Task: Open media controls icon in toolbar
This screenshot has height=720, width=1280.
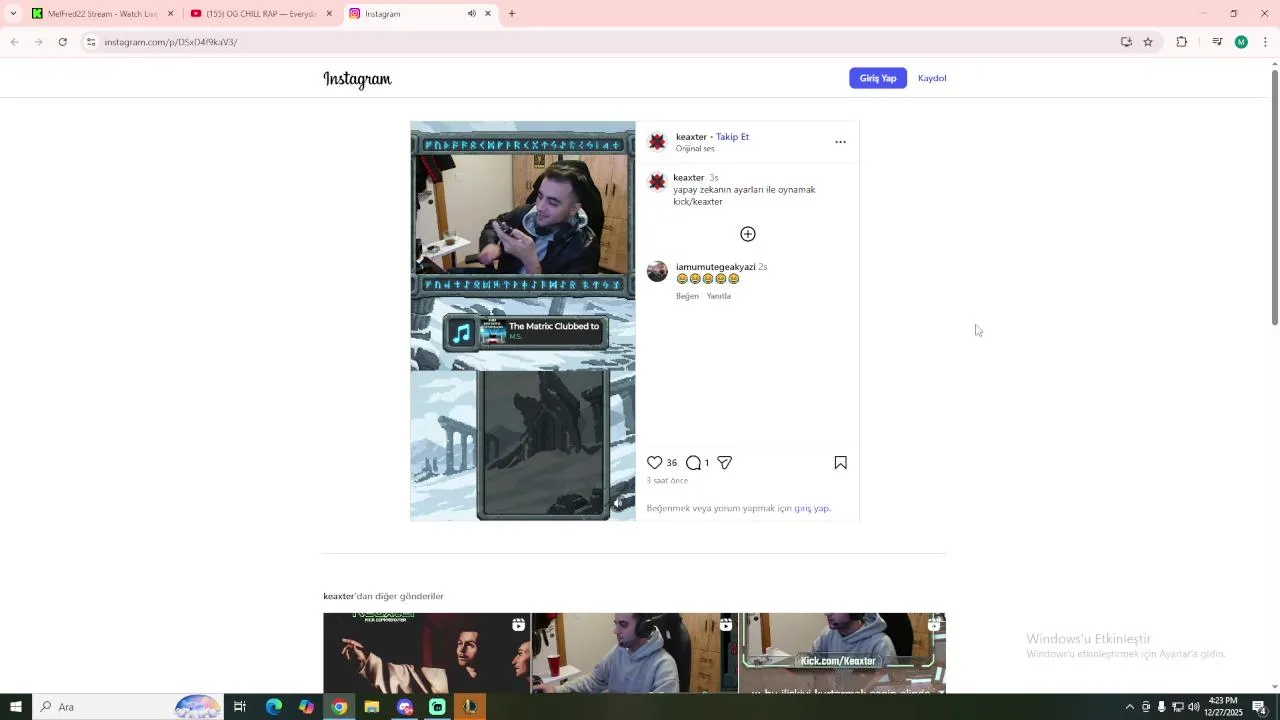Action: click(x=1217, y=42)
